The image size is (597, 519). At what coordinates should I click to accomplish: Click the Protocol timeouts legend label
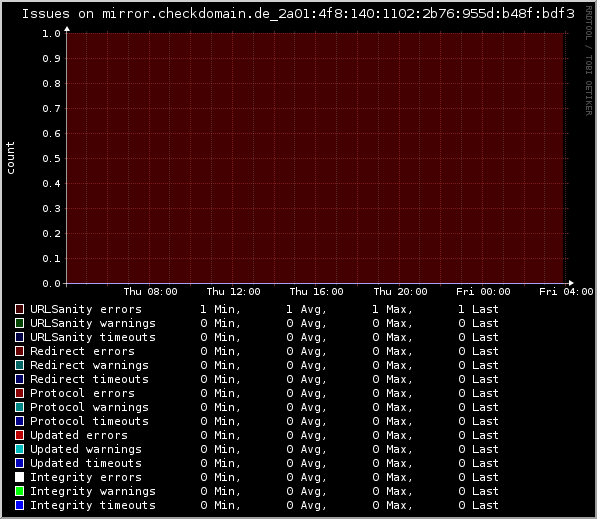coord(89,421)
